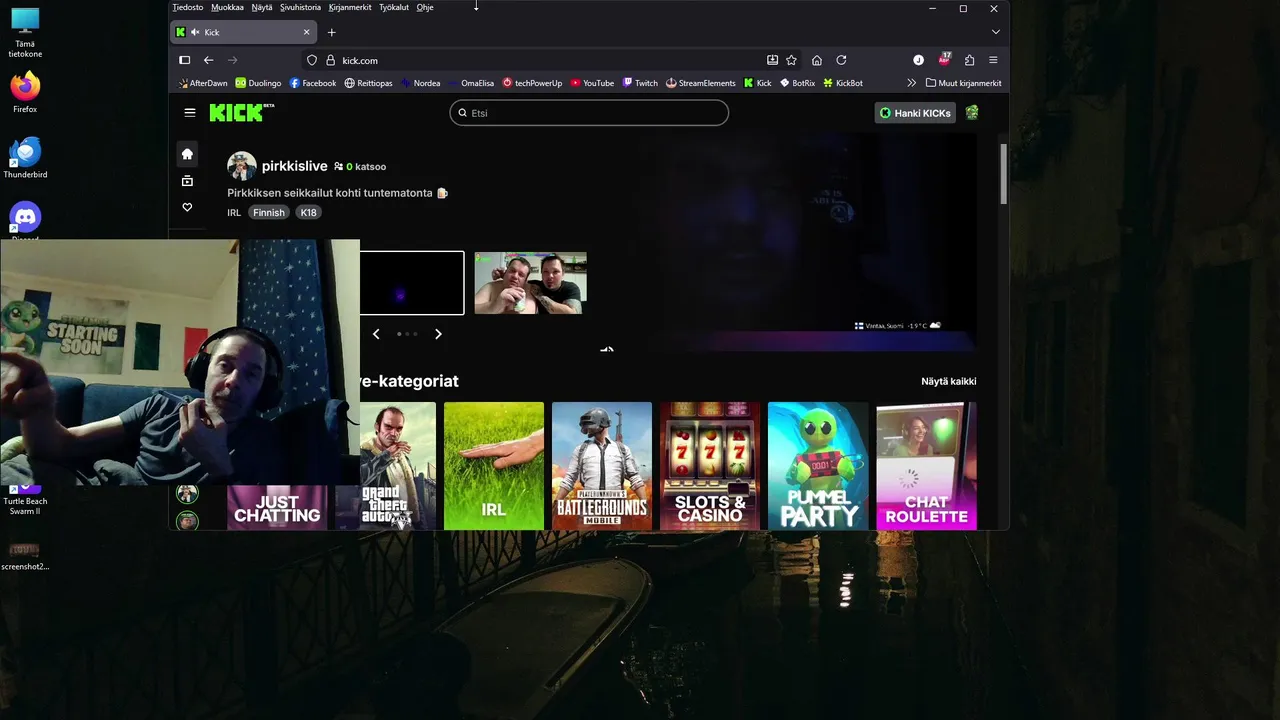Open the Reittiopas bookmark
Screen dimensions: 1280x720
pos(368,83)
